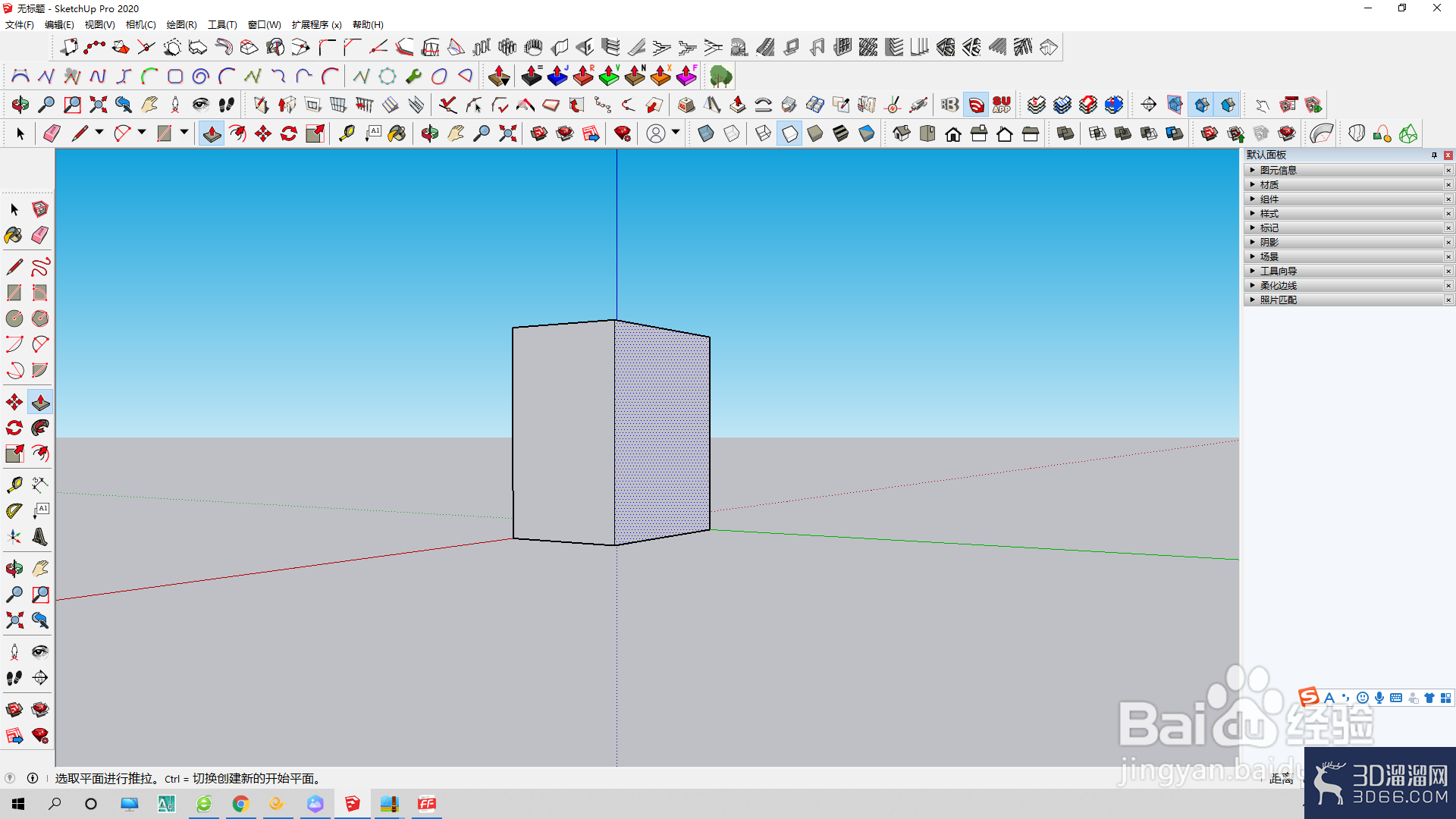Open the 工具(T) menu

point(222,24)
